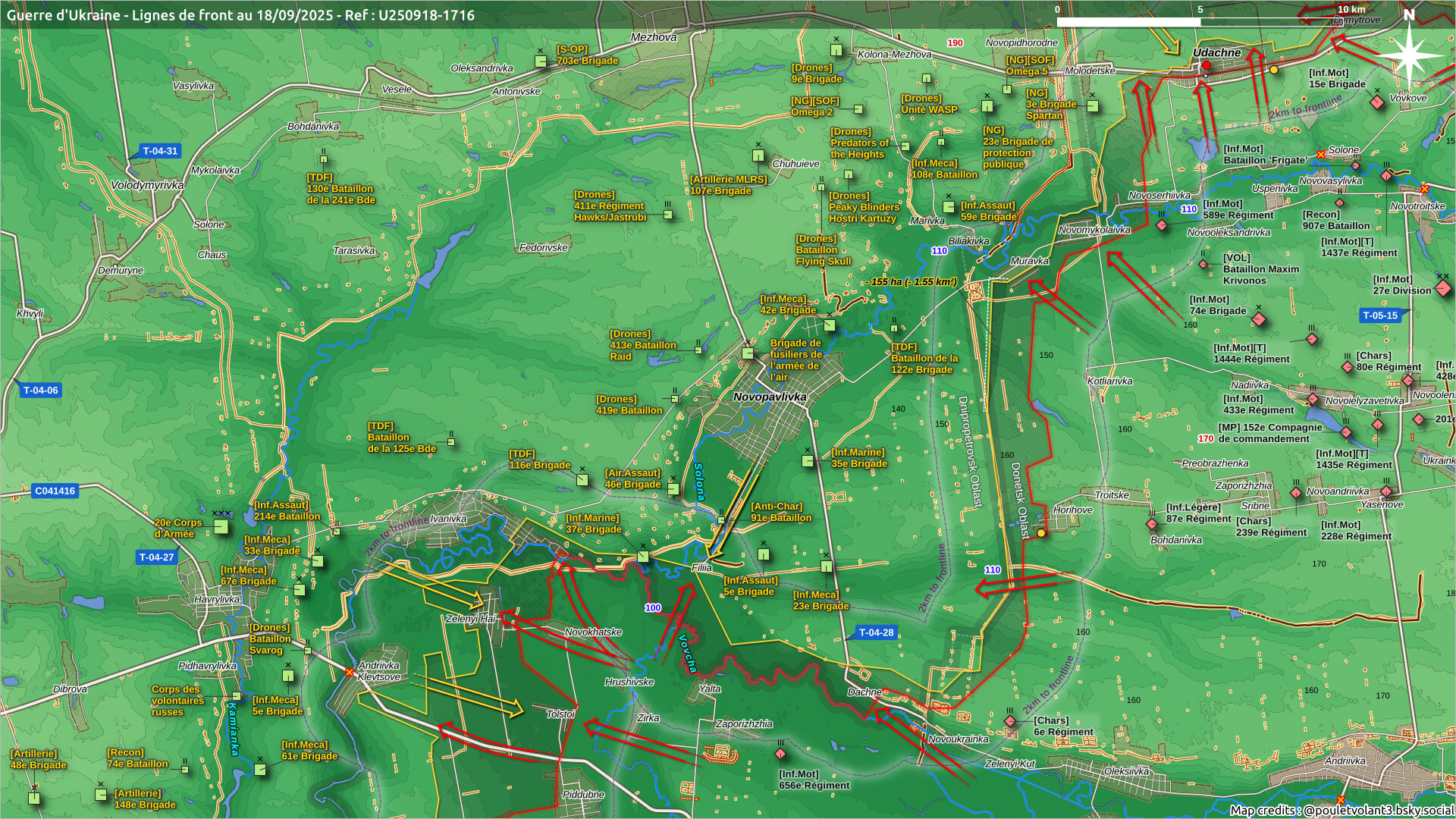Screen dimensions: 1456x819
Task: Click the C041416 road shield
Action: tap(55, 491)
